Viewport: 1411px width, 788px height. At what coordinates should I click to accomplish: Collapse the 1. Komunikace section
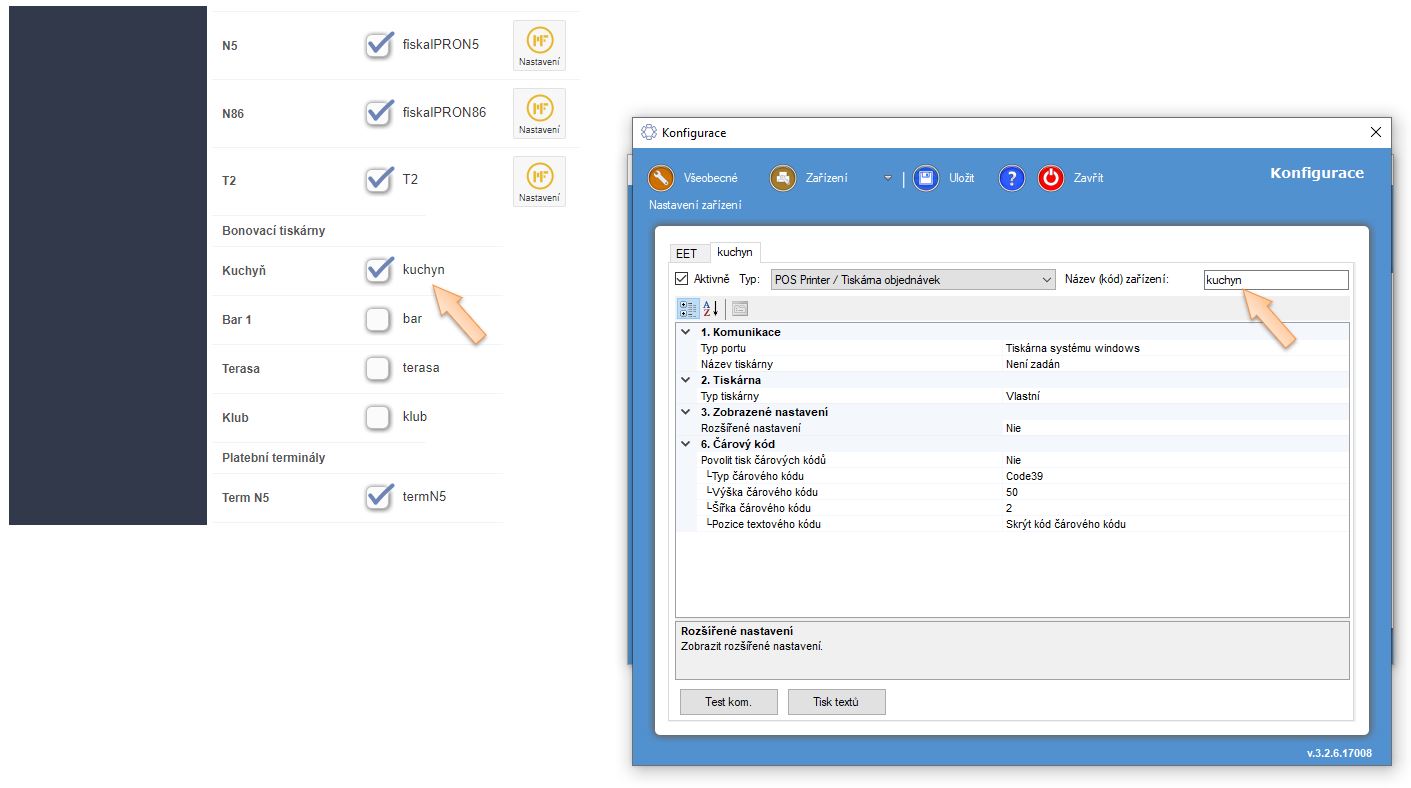pos(686,332)
